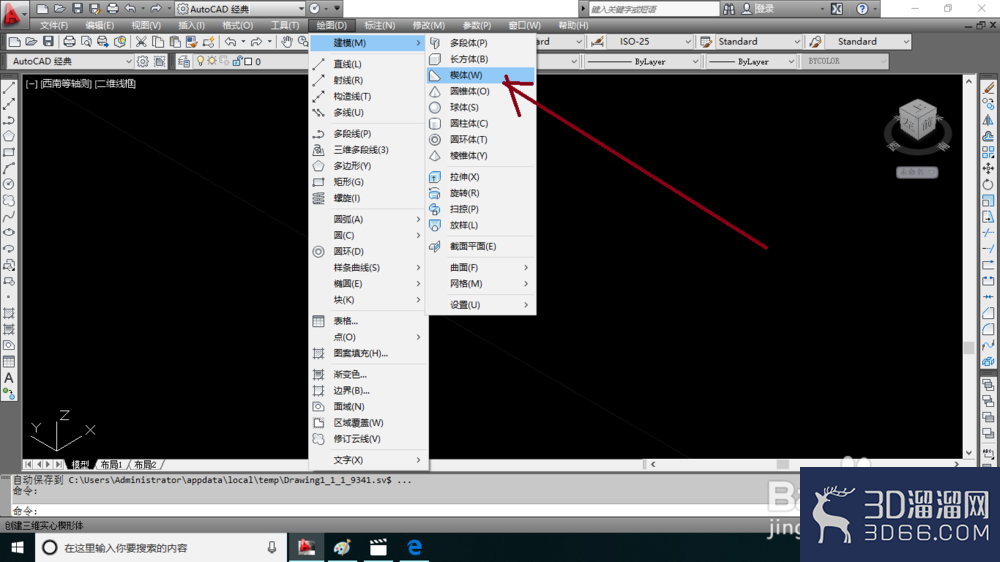Viewport: 1000px width, 562px height.
Task: Expand the Surfaces (曲面) submenu
Action: [480, 267]
